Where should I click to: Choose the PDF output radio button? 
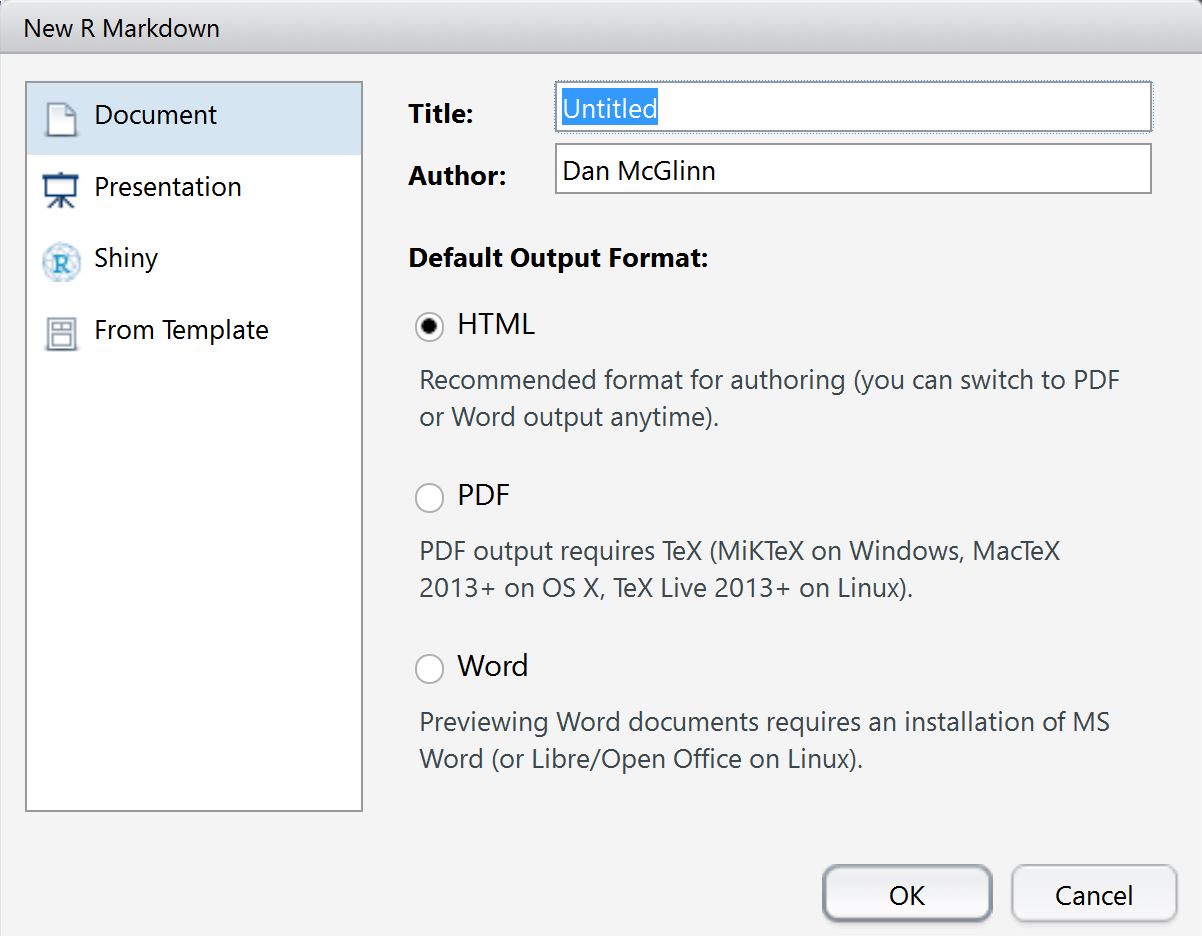(x=429, y=497)
